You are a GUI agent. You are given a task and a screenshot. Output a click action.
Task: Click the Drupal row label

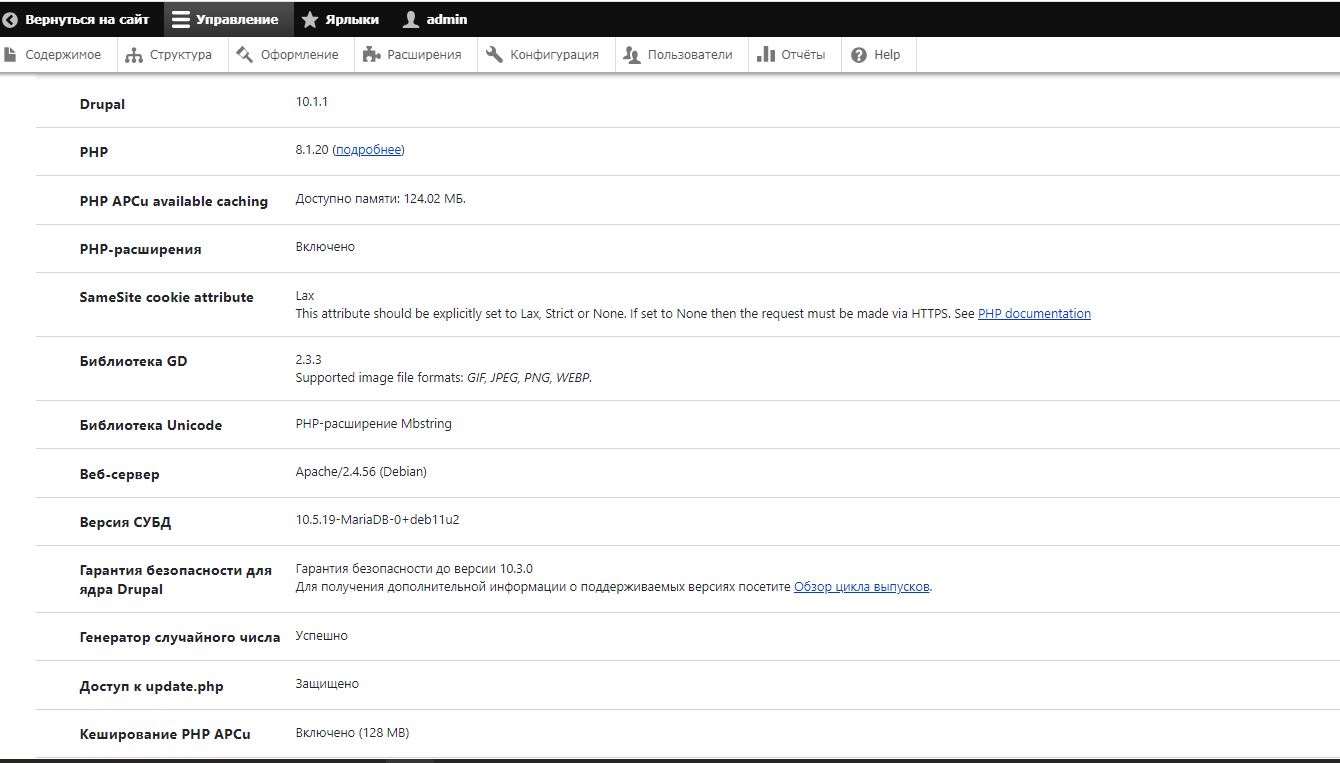tap(102, 104)
